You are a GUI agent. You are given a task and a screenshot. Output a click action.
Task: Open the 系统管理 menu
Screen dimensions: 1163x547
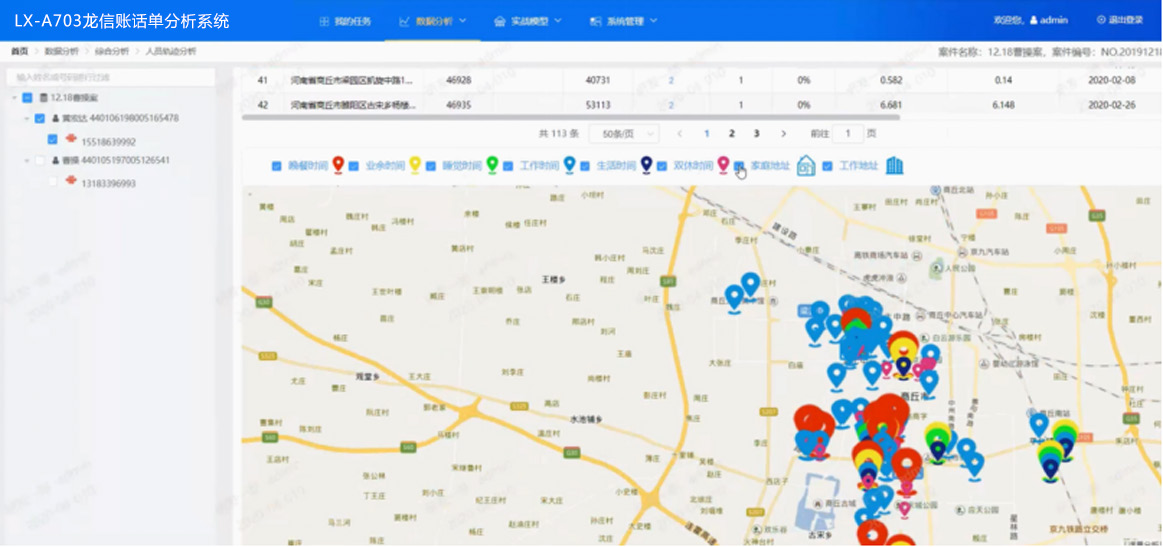624,21
